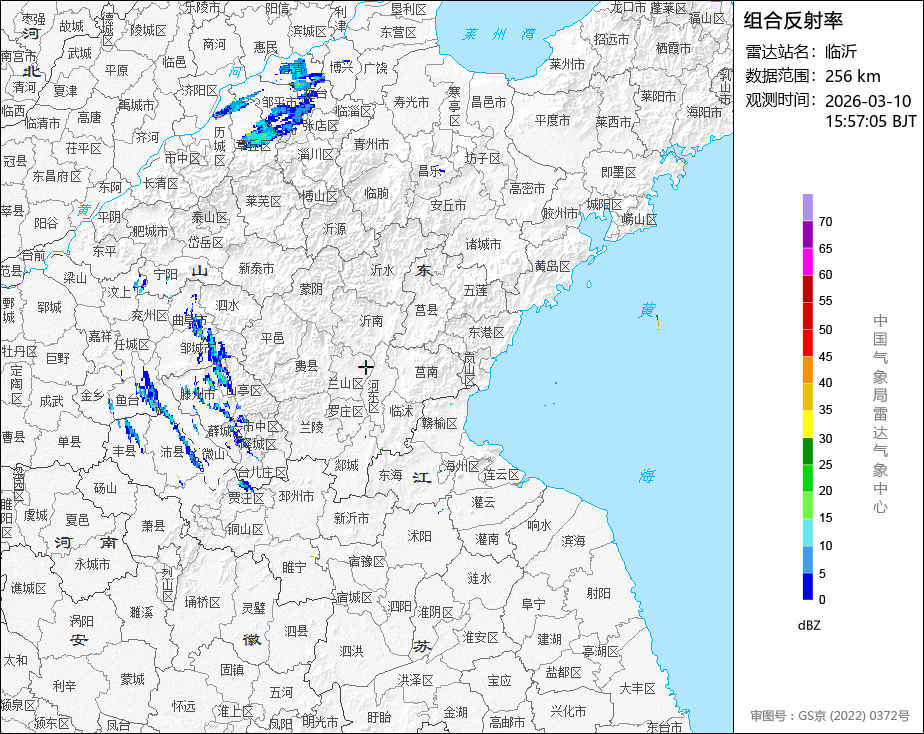Click the 新沂市 map label

click(351, 518)
